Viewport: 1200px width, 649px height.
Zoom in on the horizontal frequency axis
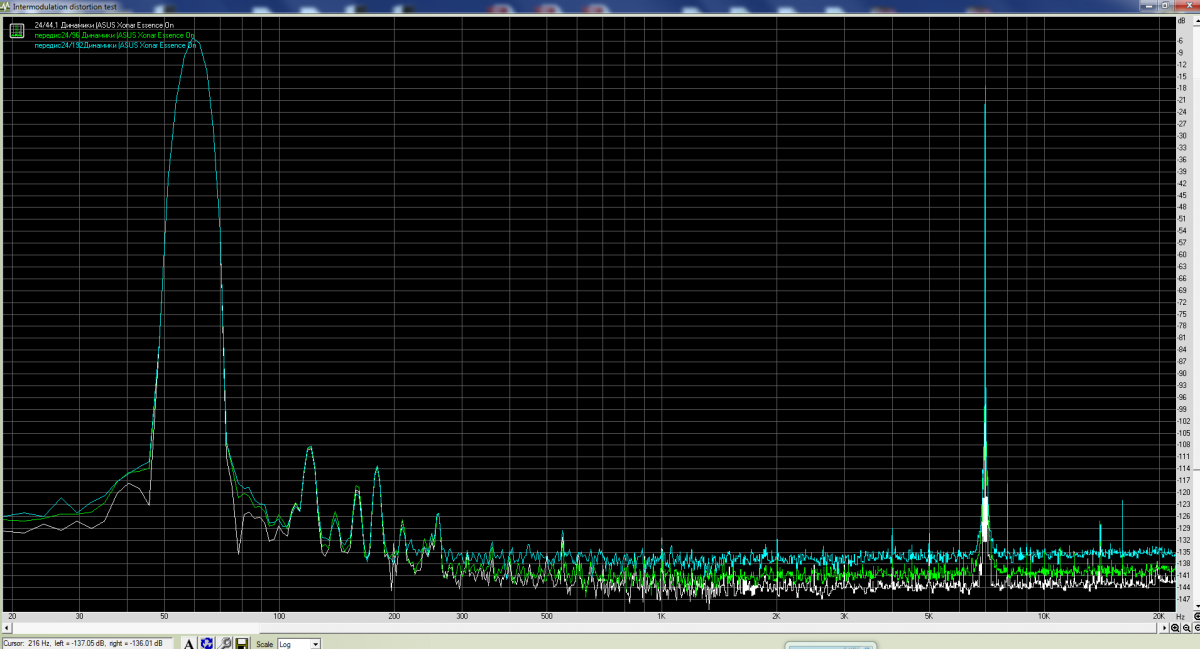pos(1175,627)
